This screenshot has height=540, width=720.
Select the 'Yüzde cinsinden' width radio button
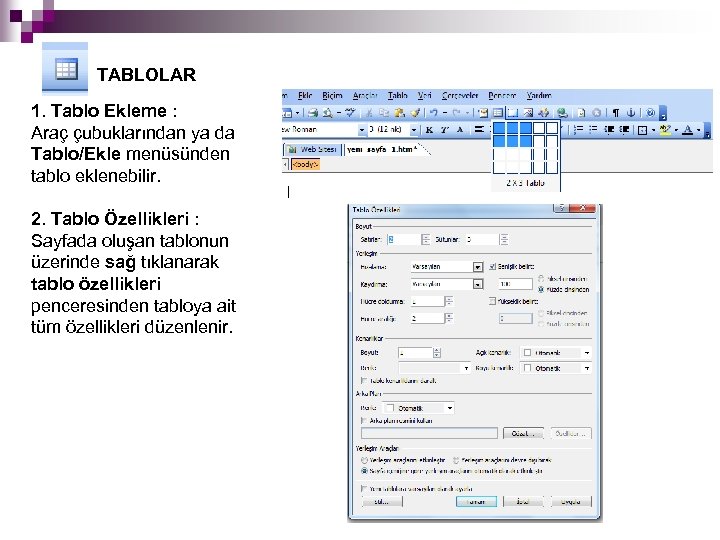tap(541, 289)
